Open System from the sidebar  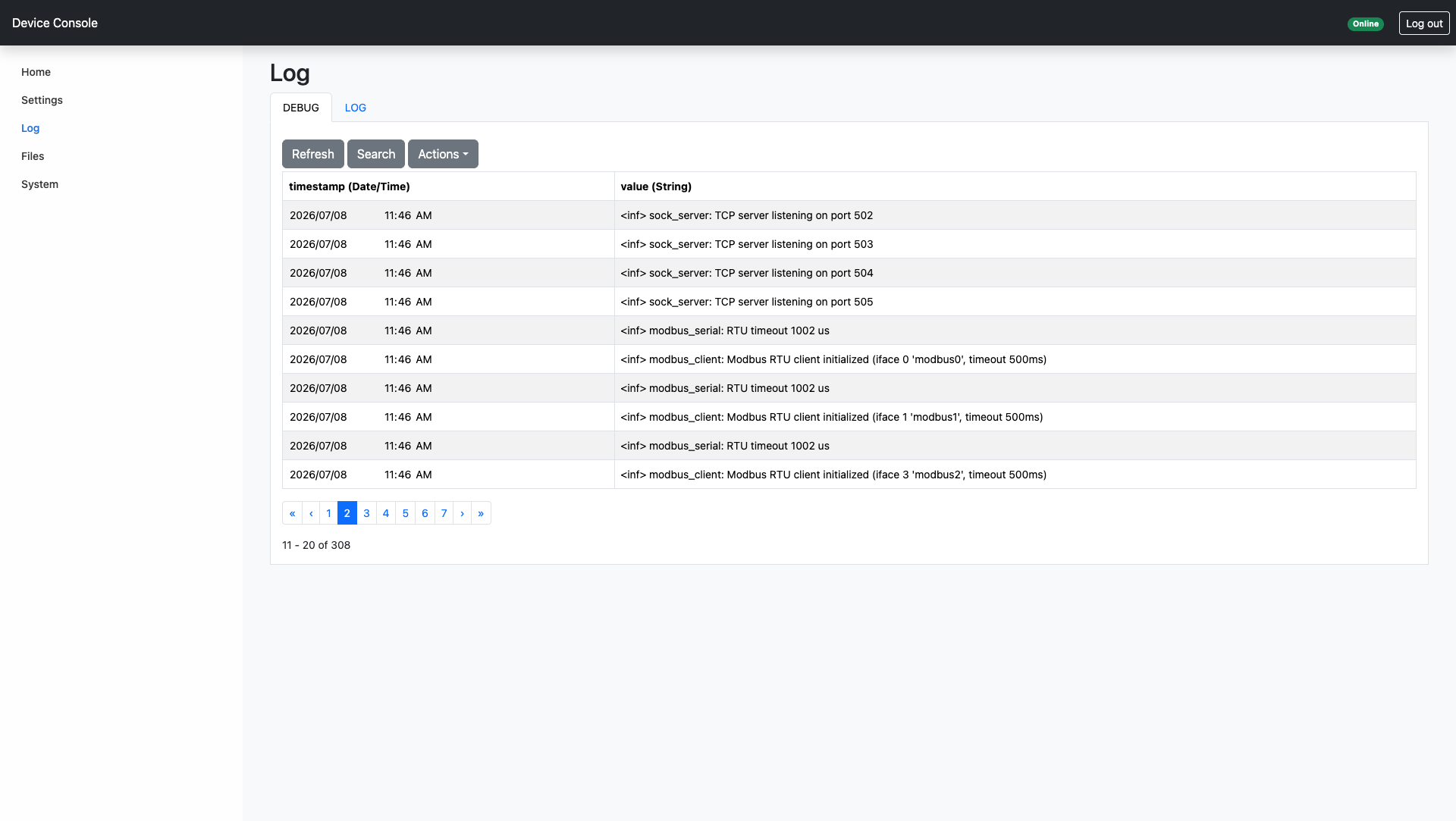[39, 184]
